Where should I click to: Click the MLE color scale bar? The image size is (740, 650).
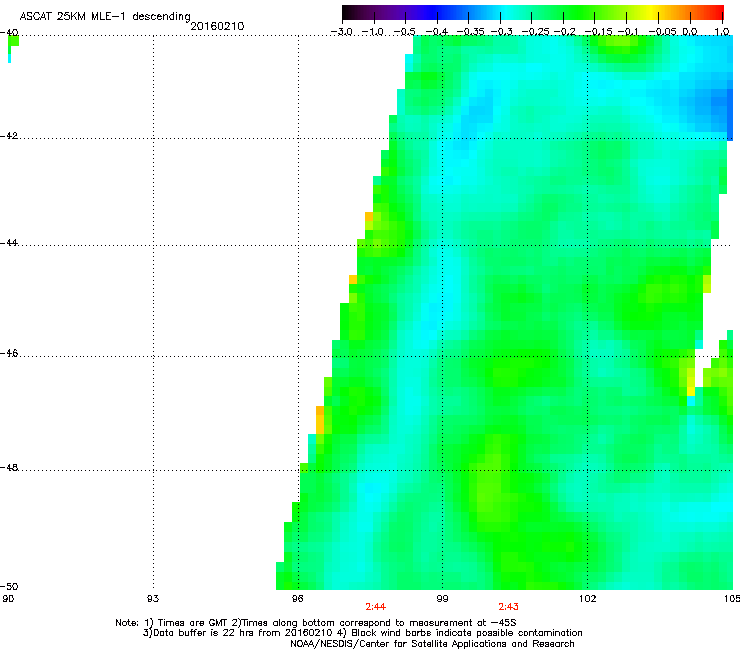tap(533, 13)
